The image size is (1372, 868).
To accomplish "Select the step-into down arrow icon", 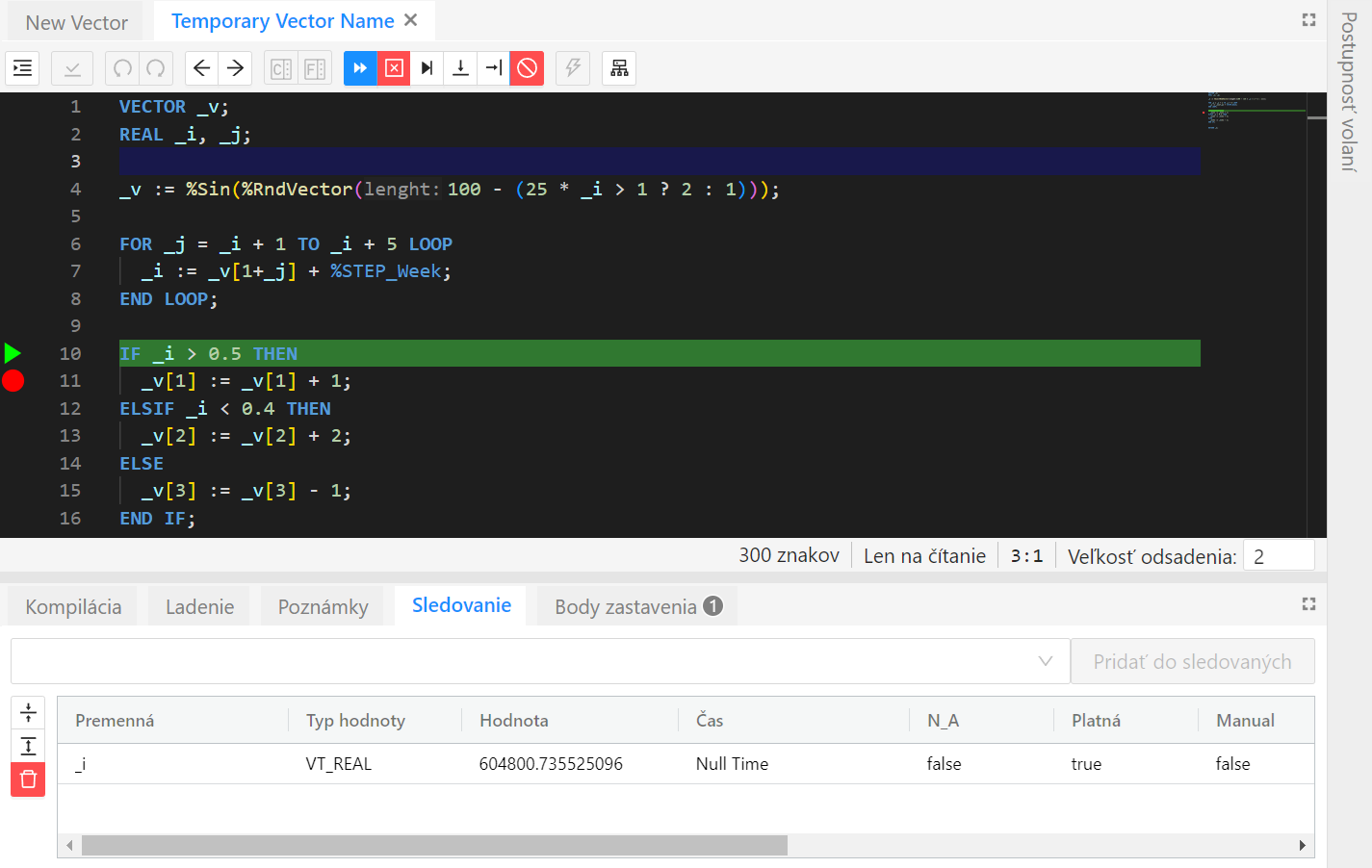I will (459, 67).
